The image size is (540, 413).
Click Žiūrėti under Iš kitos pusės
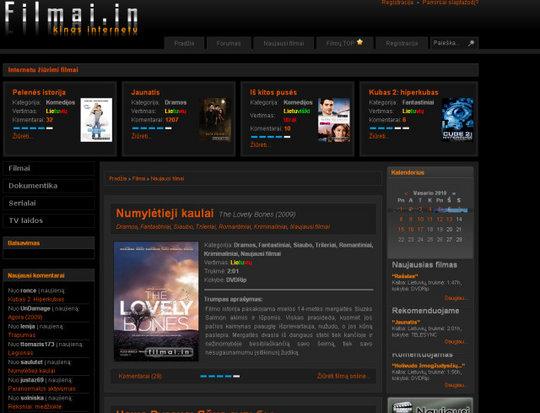(x=259, y=145)
